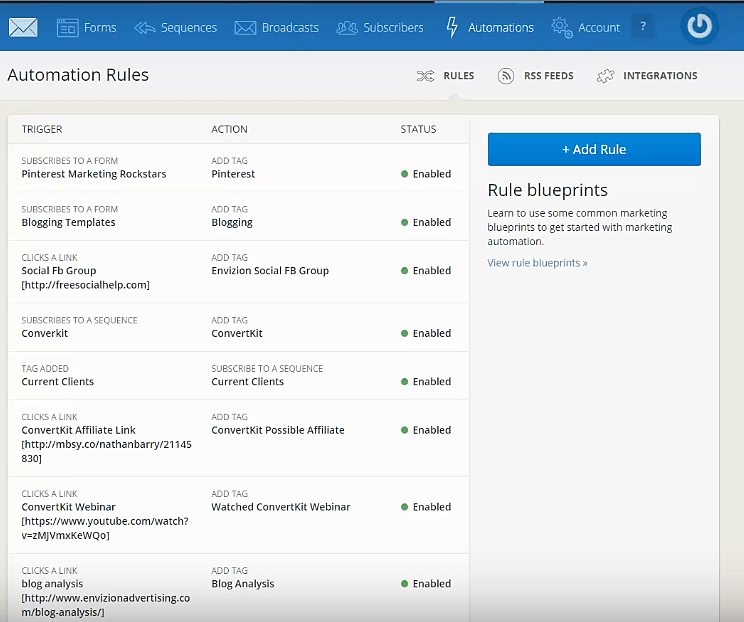Open help via the question mark
The height and width of the screenshot is (622, 744).
point(643,27)
